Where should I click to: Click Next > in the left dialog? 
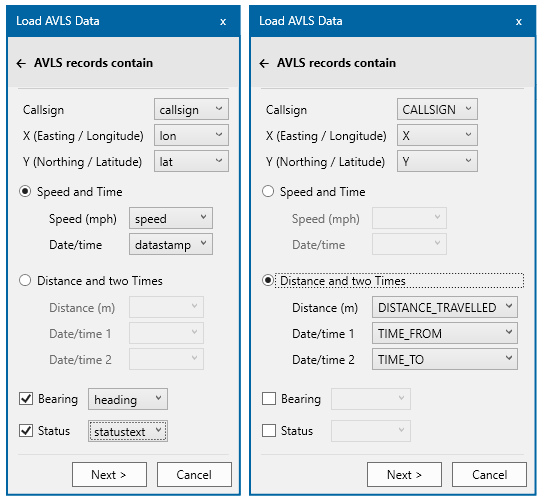point(109,474)
